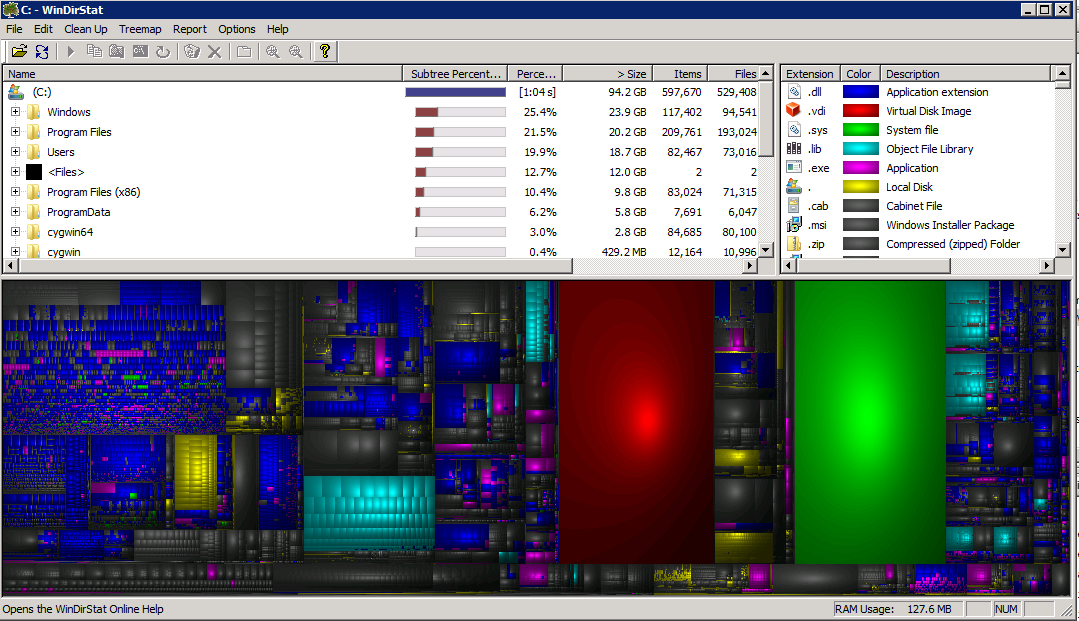This screenshot has width=1079, height=621.
Task: Click the Delete to Recycle Bin icon
Action: click(192, 51)
